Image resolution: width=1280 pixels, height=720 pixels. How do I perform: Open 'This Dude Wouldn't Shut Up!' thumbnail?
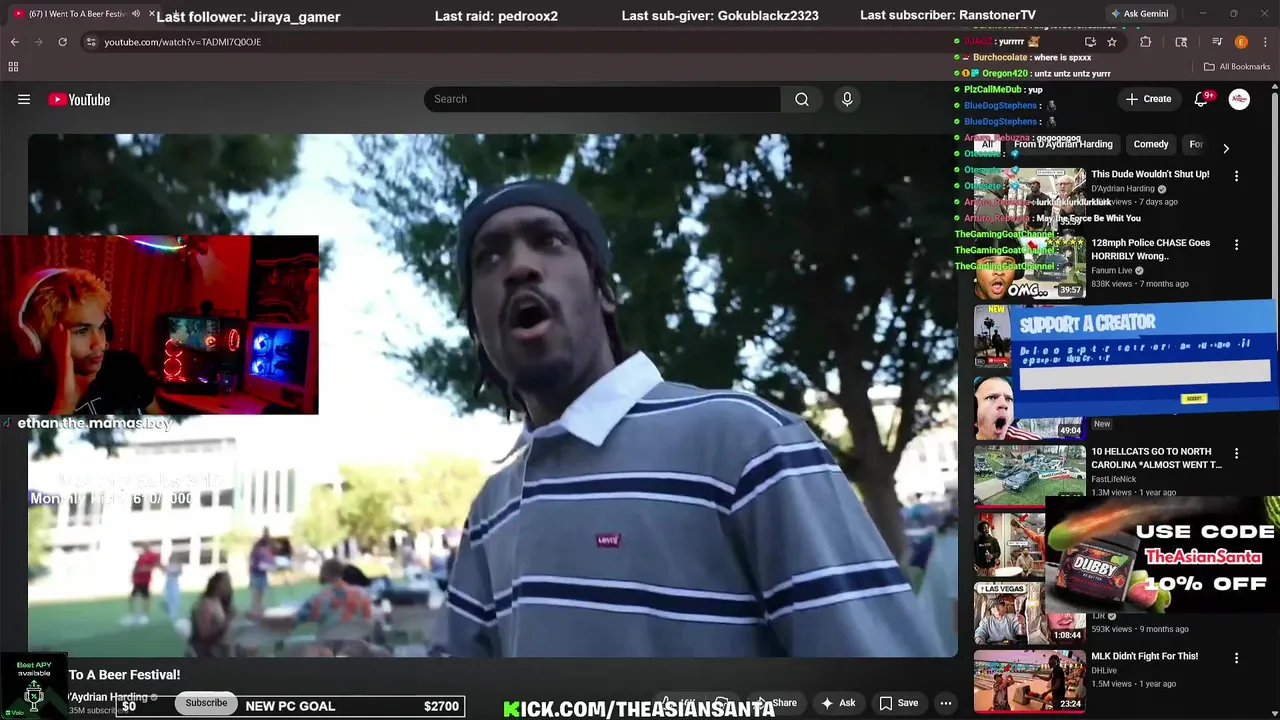(x=1030, y=199)
